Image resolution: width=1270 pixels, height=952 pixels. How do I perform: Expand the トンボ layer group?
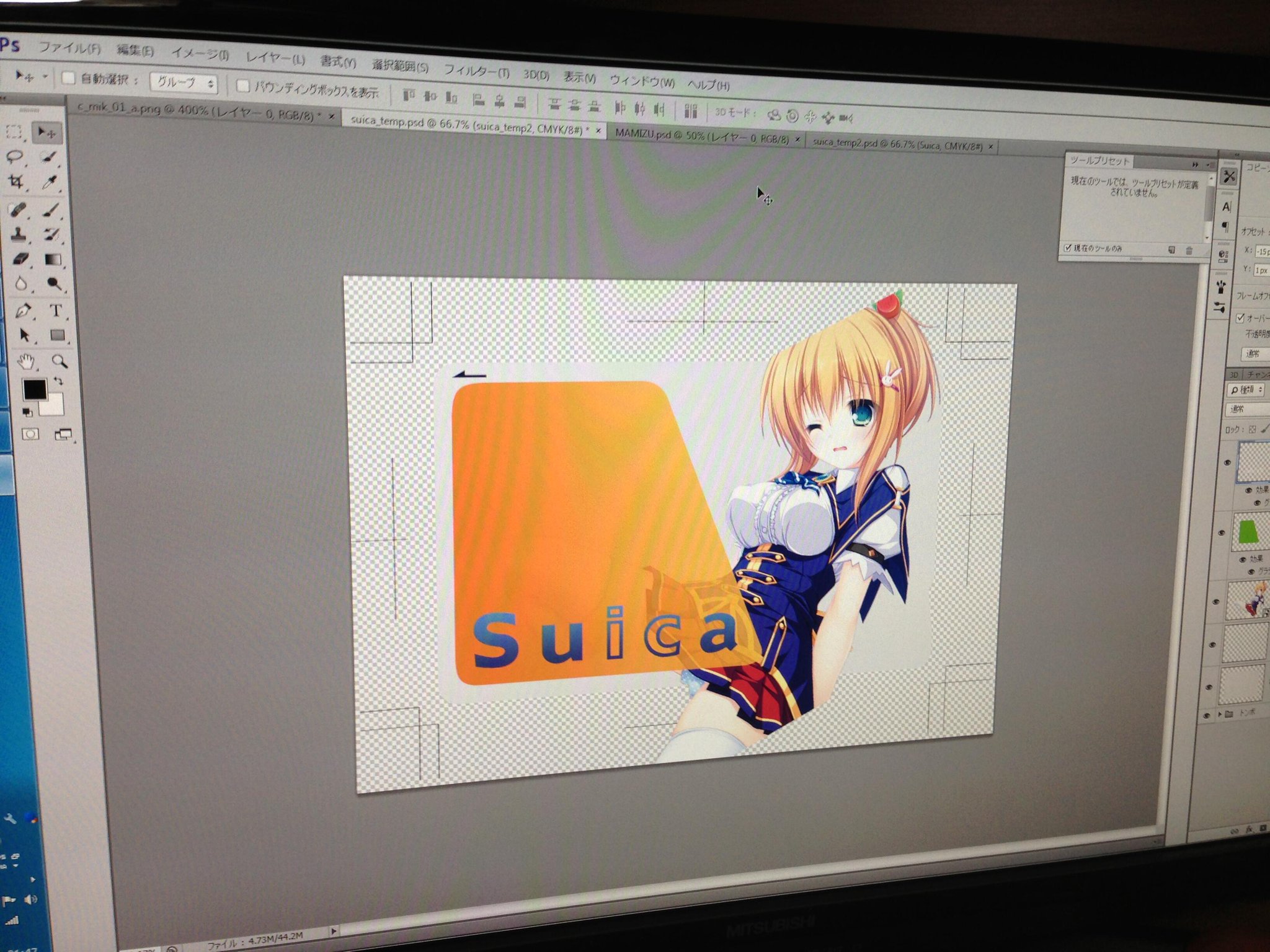pos(1220,714)
